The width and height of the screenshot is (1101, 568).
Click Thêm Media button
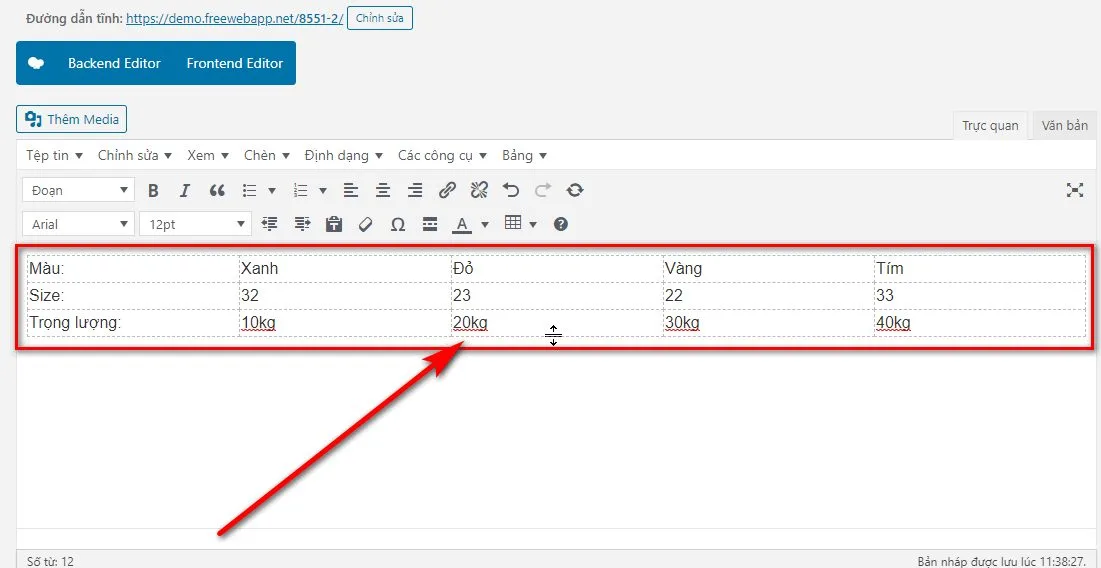[x=72, y=119]
